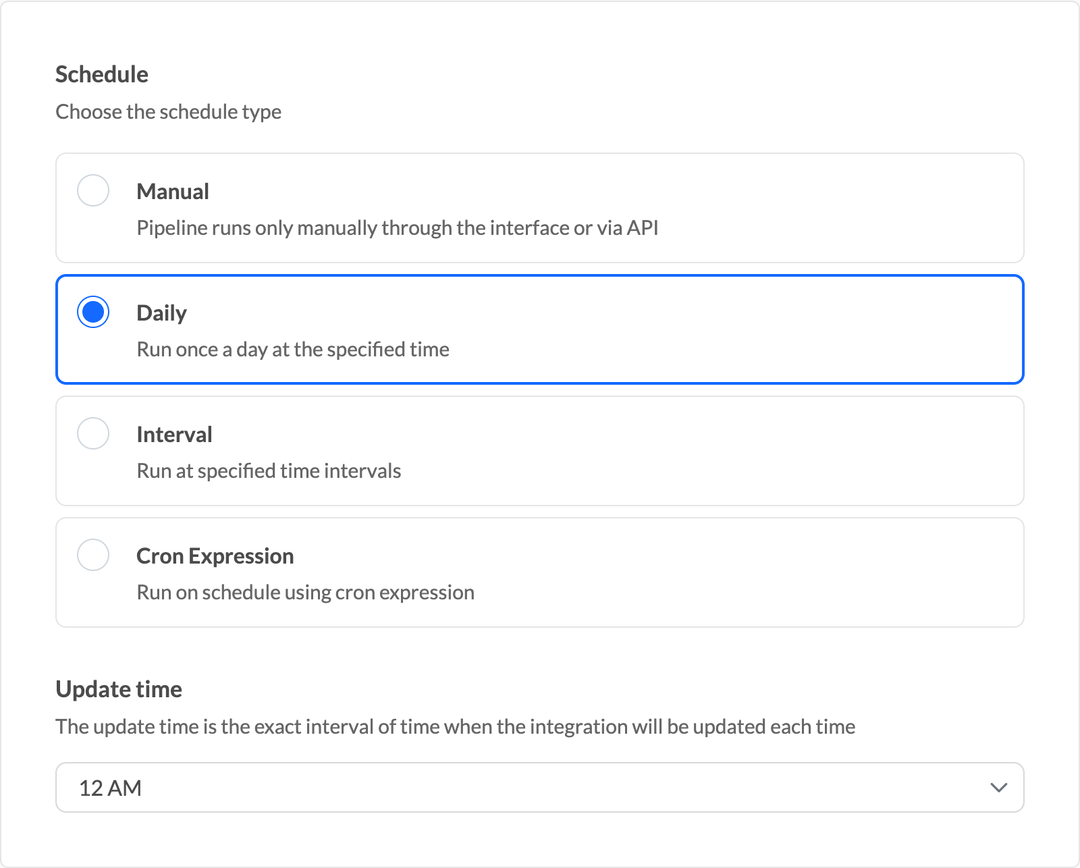Image resolution: width=1080 pixels, height=868 pixels.
Task: Click the Interval option title
Action: tap(175, 434)
